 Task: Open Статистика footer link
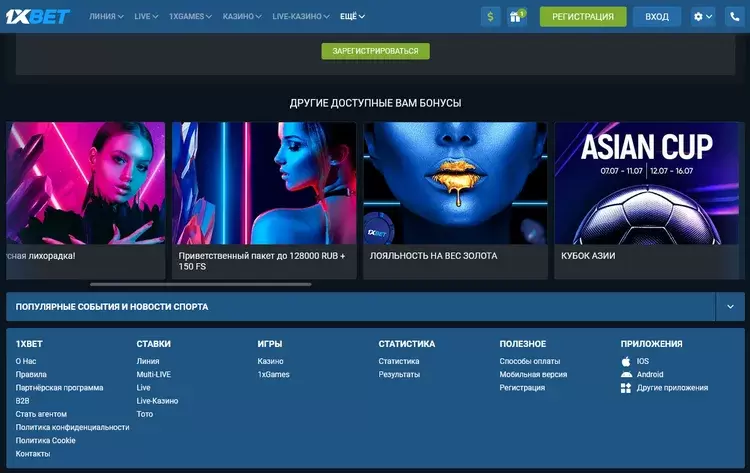point(399,361)
